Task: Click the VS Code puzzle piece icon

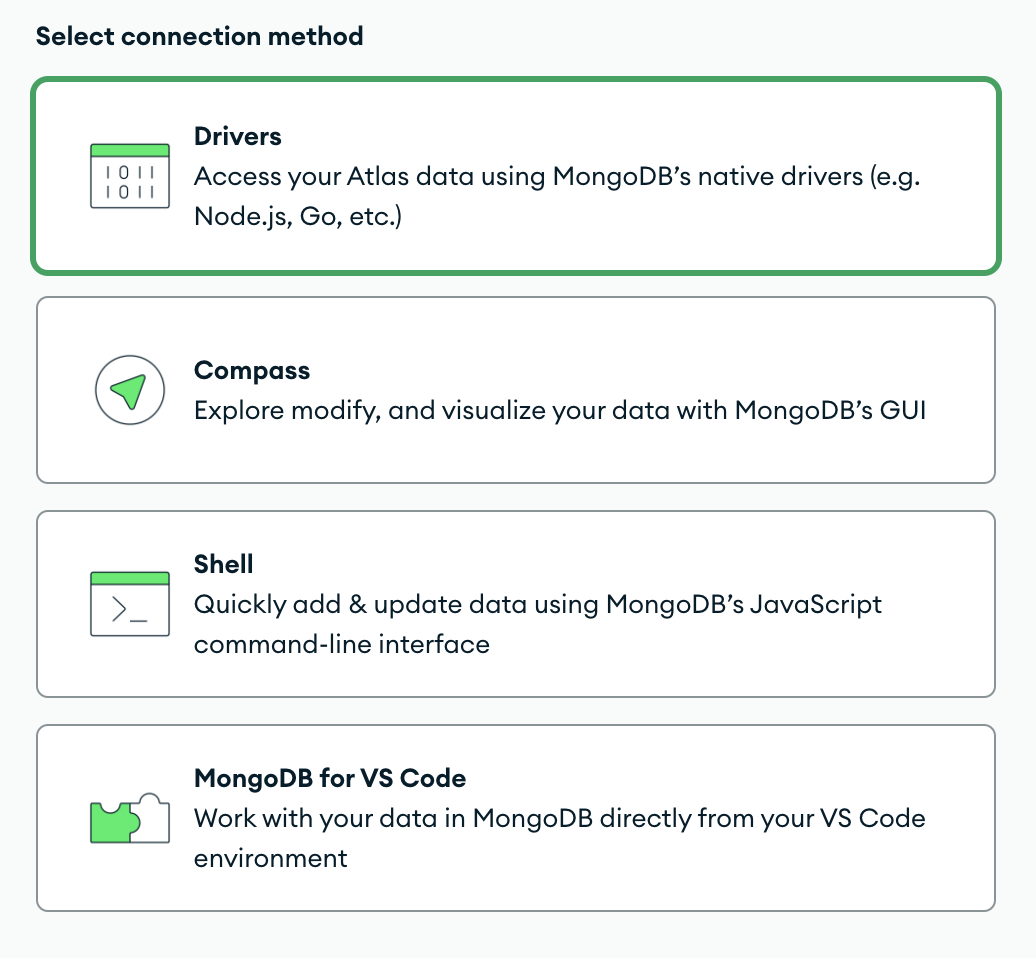Action: click(130, 817)
